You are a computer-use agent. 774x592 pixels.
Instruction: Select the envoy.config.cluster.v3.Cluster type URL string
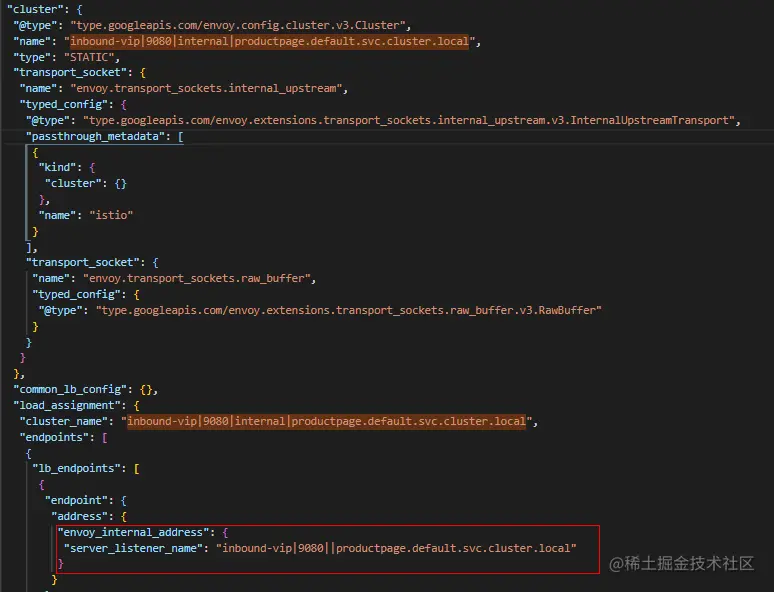tap(238, 25)
